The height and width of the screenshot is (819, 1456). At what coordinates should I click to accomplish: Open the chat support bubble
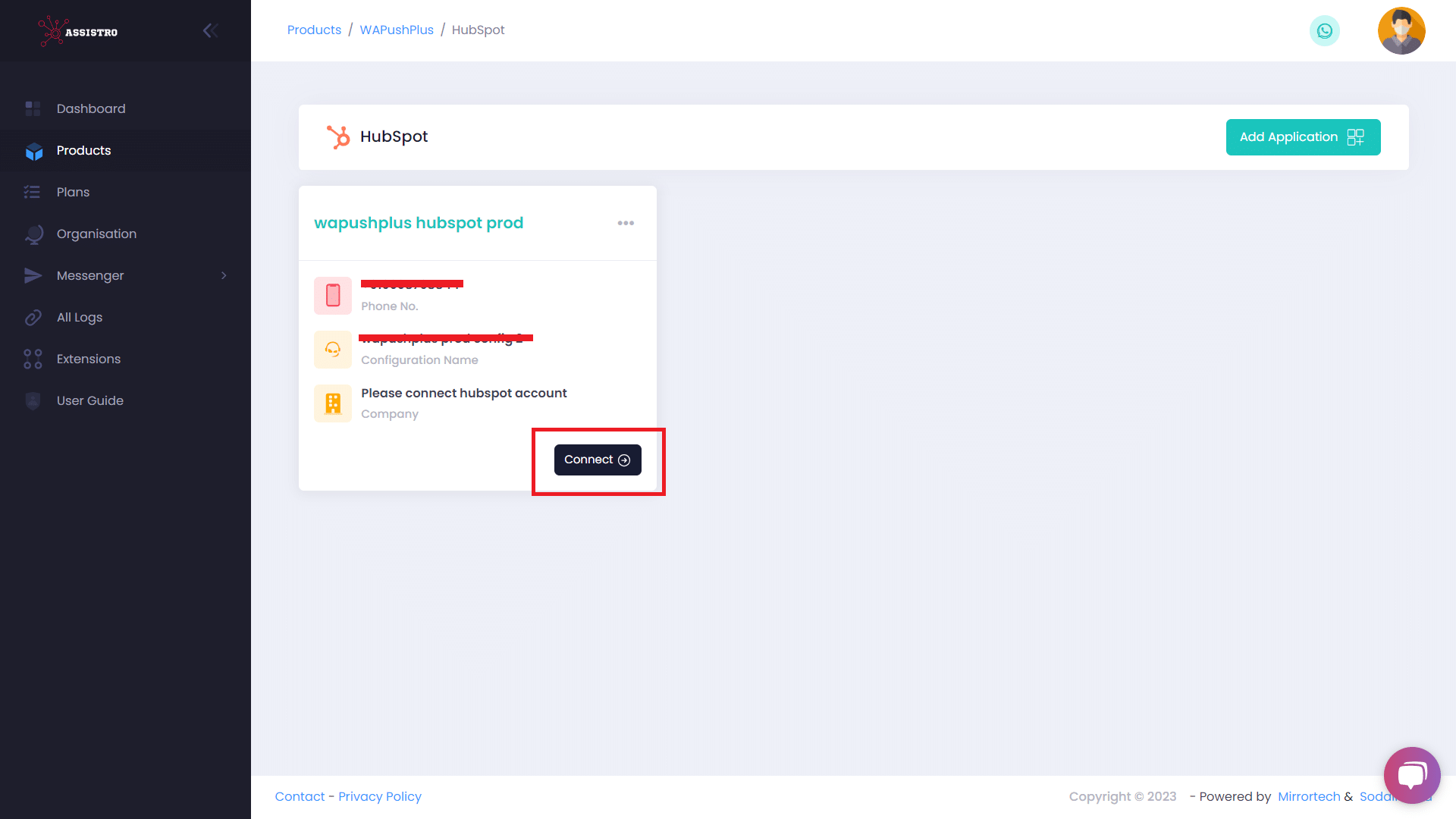(x=1411, y=775)
